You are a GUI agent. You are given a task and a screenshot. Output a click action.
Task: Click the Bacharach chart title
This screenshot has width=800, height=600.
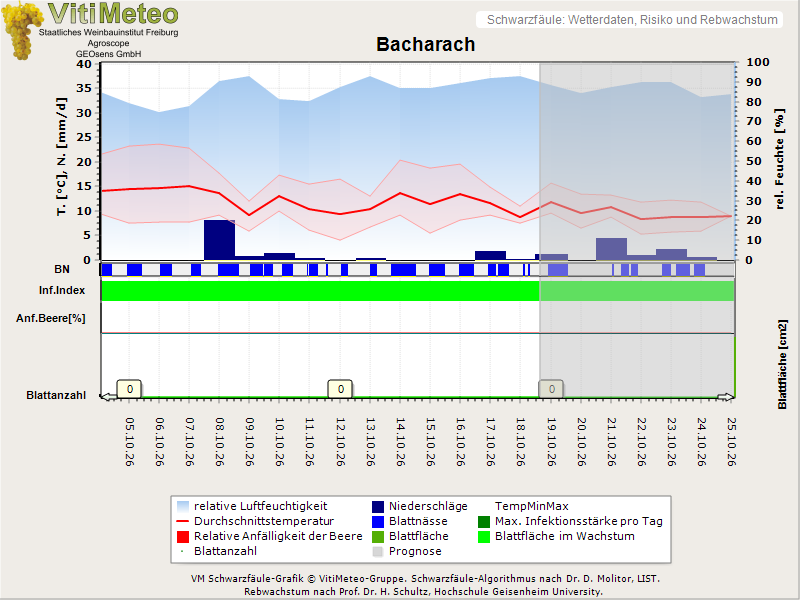[426, 44]
